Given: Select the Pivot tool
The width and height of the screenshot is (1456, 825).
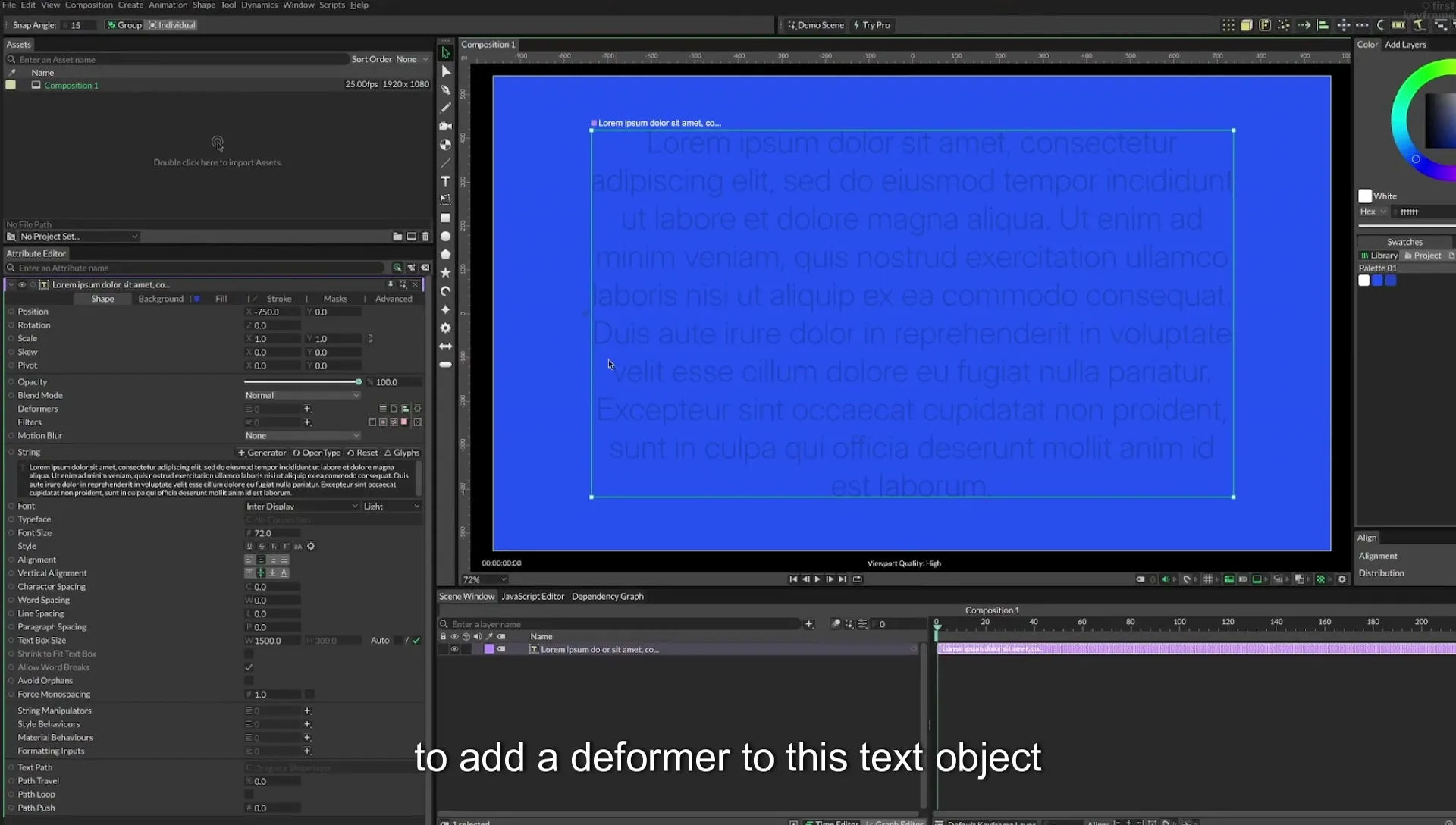Looking at the screenshot, I should click(446, 144).
